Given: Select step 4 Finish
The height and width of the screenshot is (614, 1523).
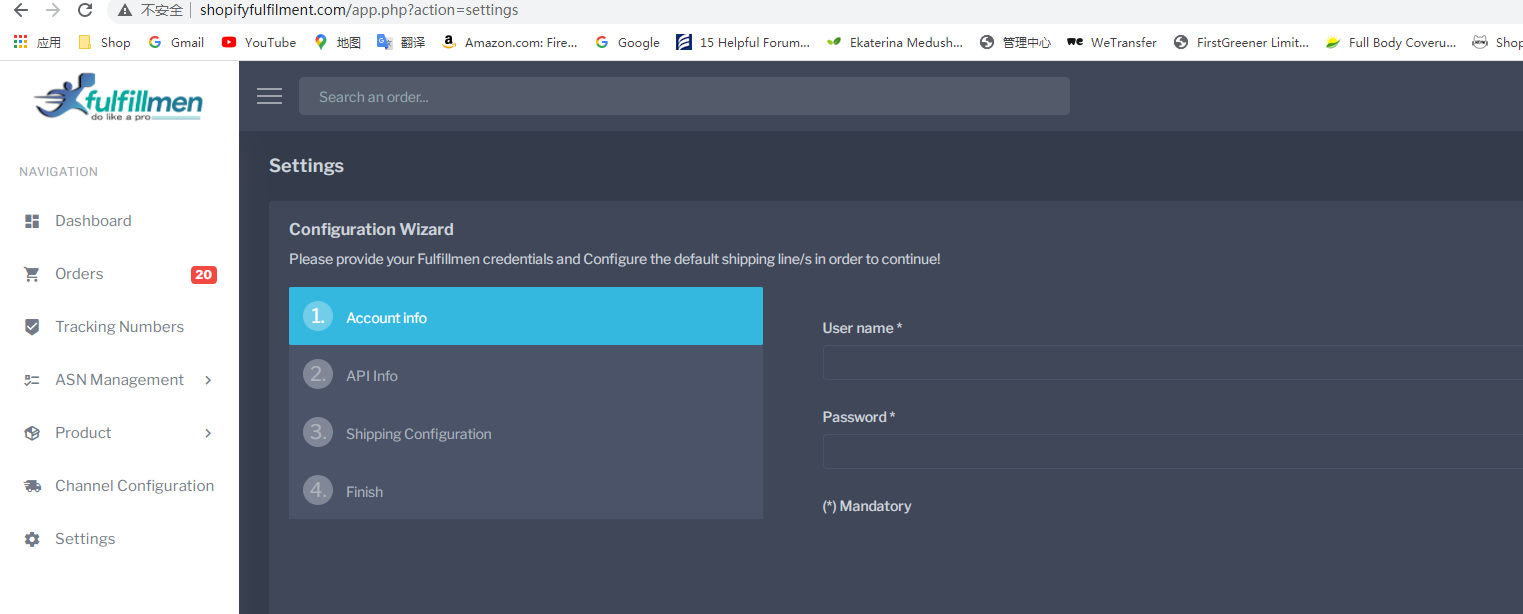Looking at the screenshot, I should tap(526, 490).
